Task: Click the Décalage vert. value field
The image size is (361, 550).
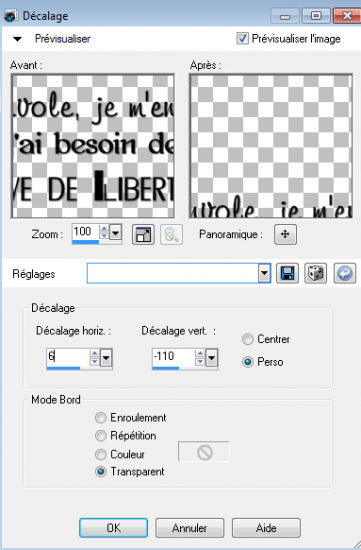Action: [173, 357]
